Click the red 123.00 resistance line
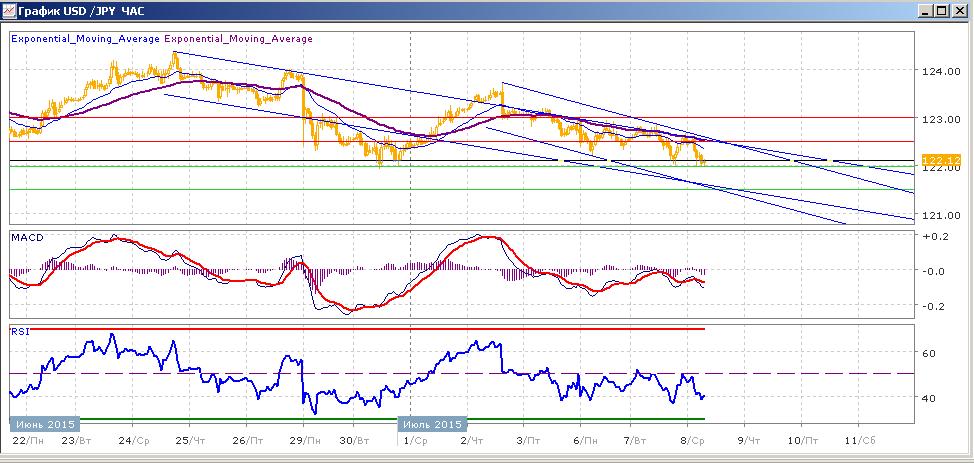This screenshot has height=463, width=974. pyautogui.click(x=462, y=117)
